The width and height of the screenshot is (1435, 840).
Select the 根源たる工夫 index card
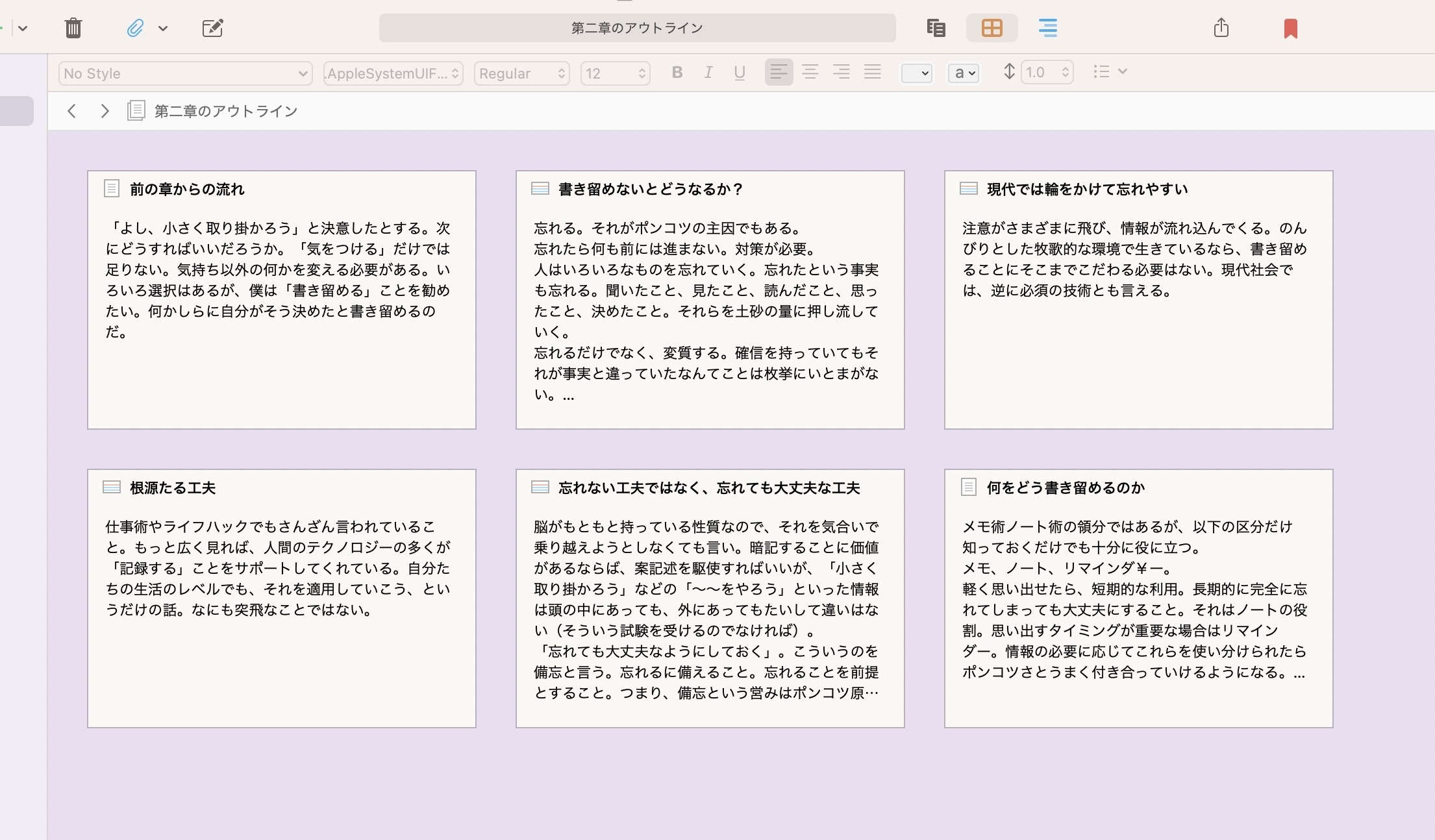[281, 597]
